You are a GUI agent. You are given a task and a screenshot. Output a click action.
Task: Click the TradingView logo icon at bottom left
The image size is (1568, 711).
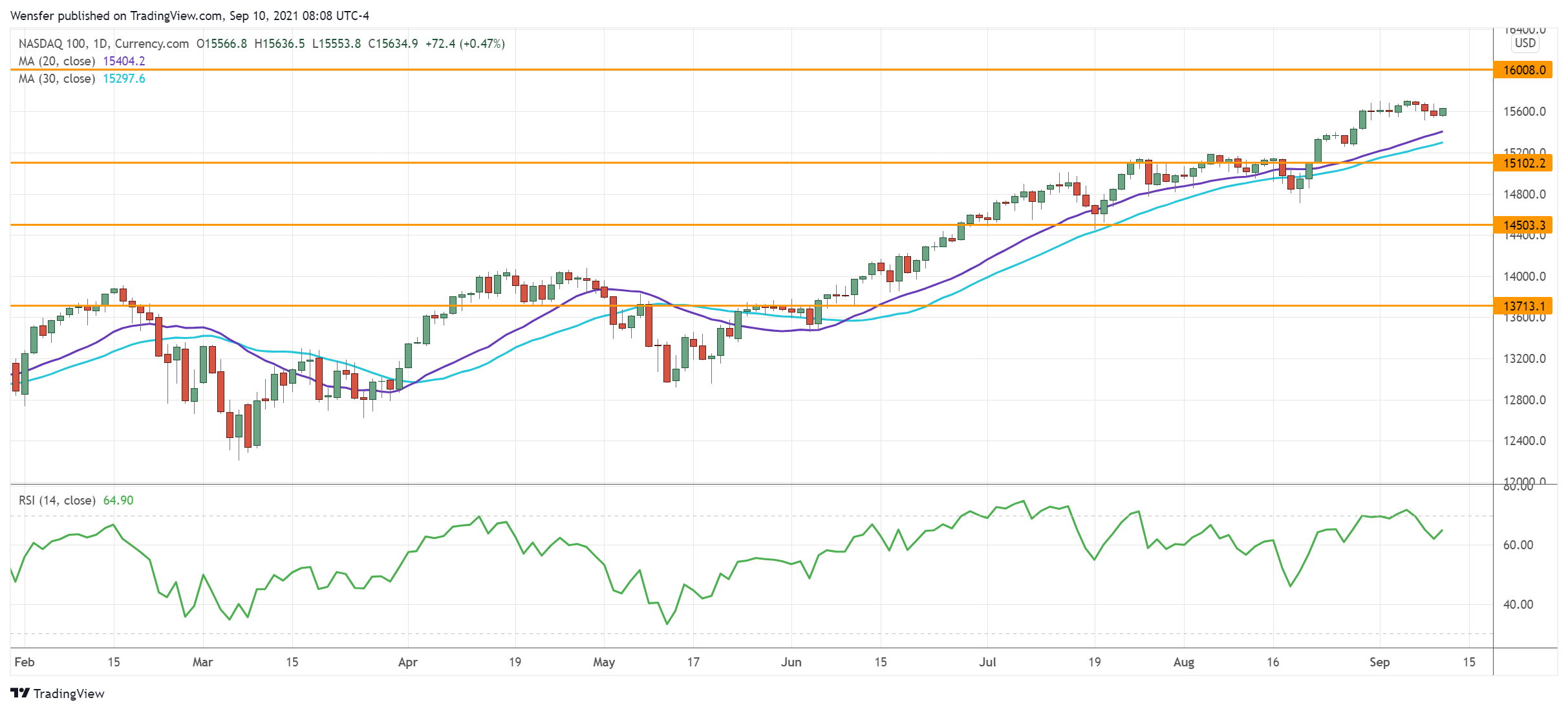(x=20, y=693)
